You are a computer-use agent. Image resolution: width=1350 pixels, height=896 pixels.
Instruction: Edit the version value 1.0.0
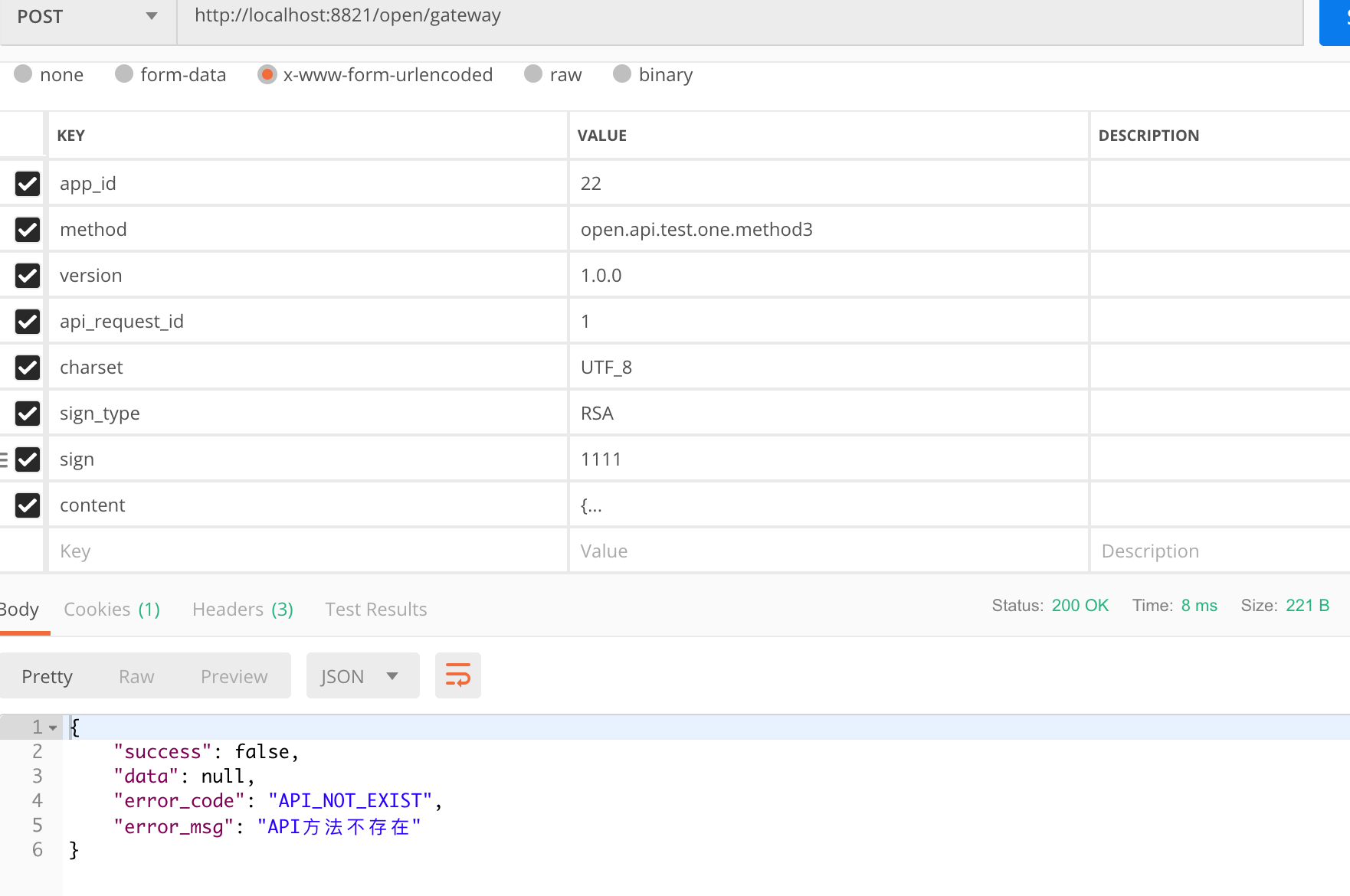829,276
